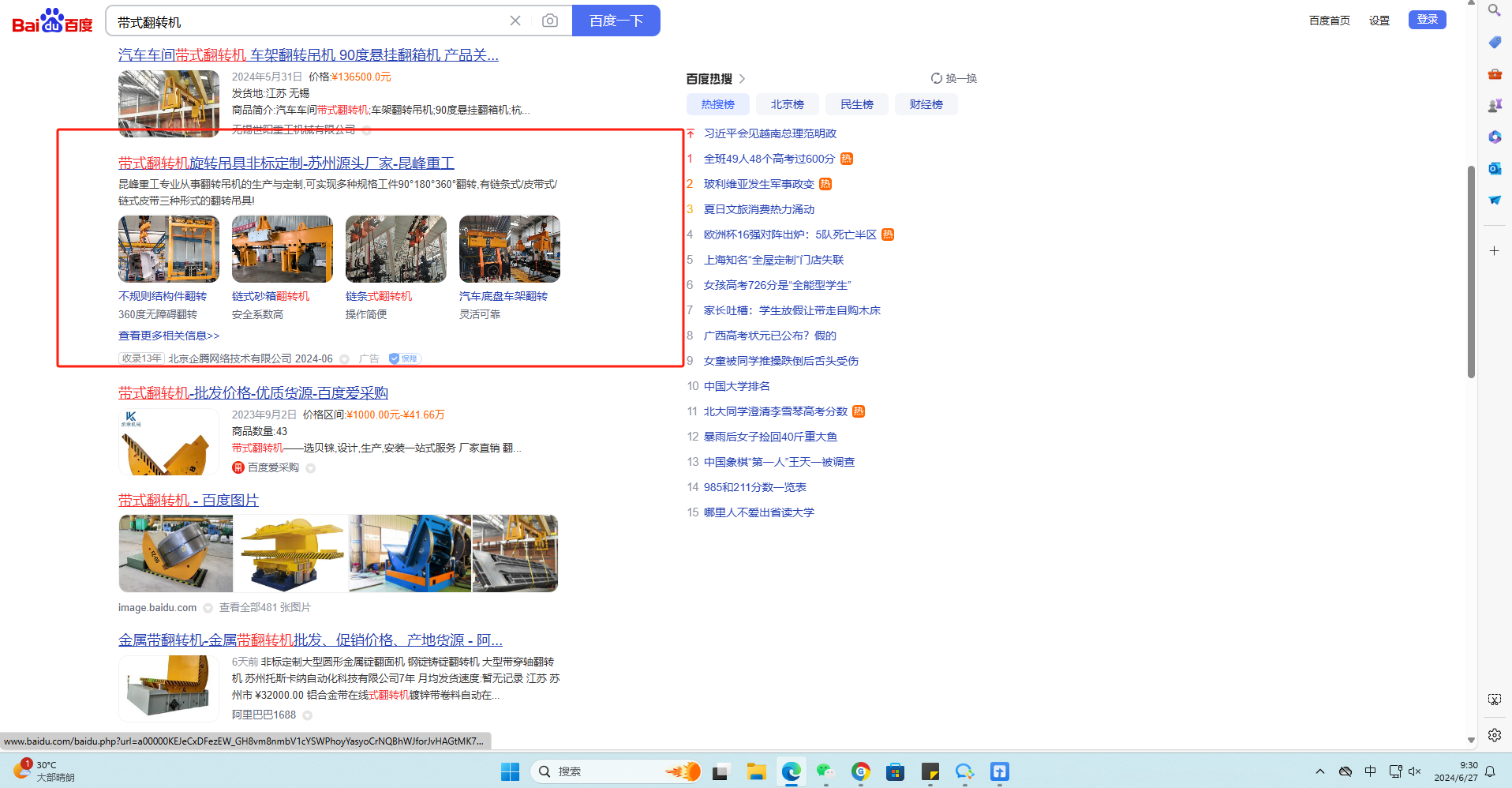This screenshot has width=1512, height=788.
Task: Expand the hidden system tray icons chevron
Action: click(1320, 771)
